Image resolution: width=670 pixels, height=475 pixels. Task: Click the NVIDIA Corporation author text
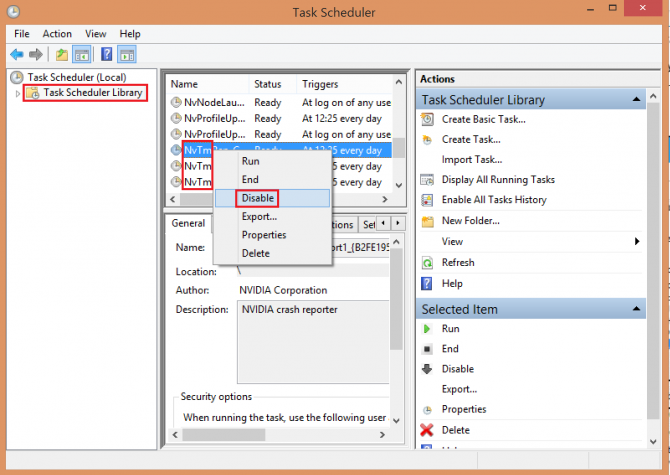coord(283,290)
